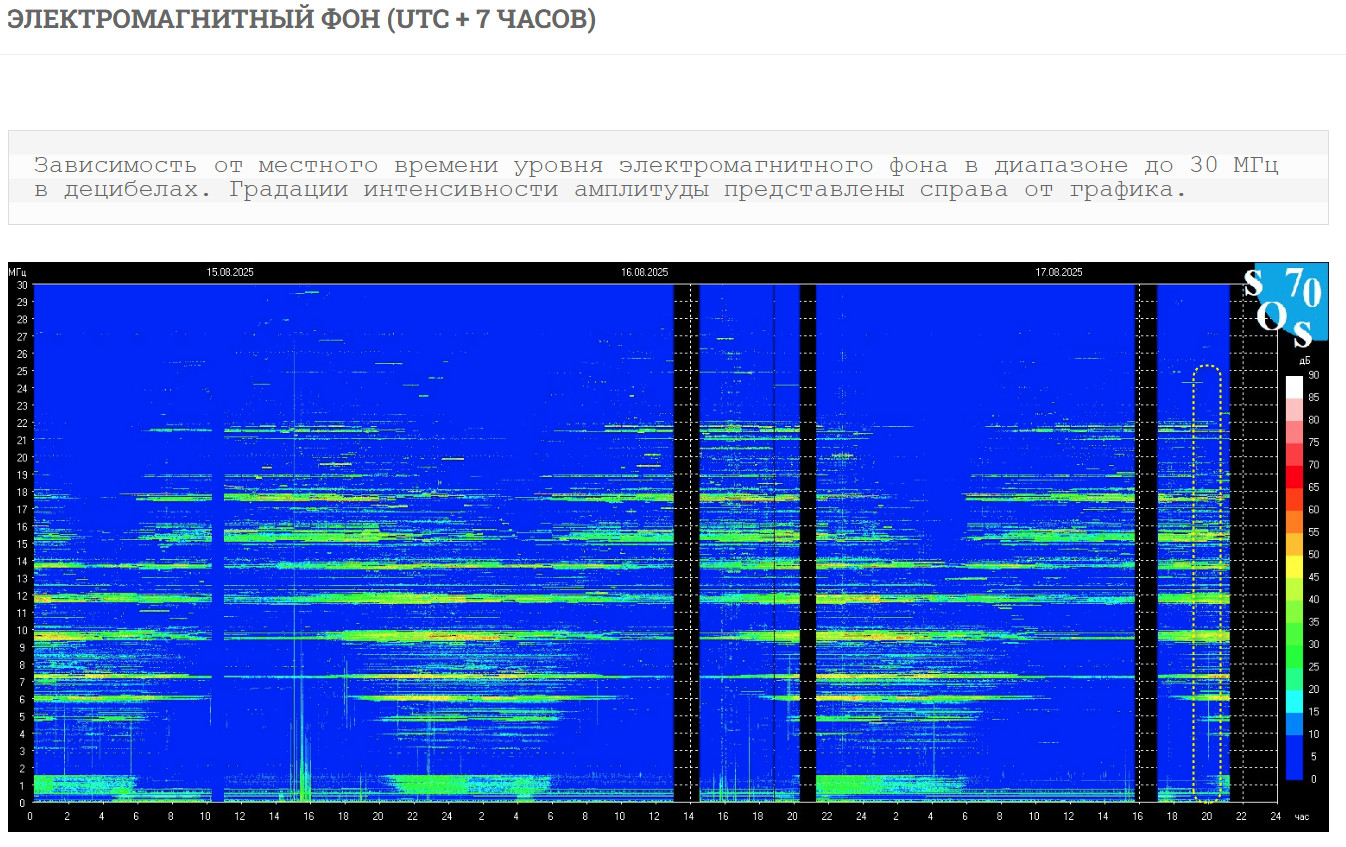
Task: Pick the orange 55 dB legend swatch
Action: [x=1294, y=521]
